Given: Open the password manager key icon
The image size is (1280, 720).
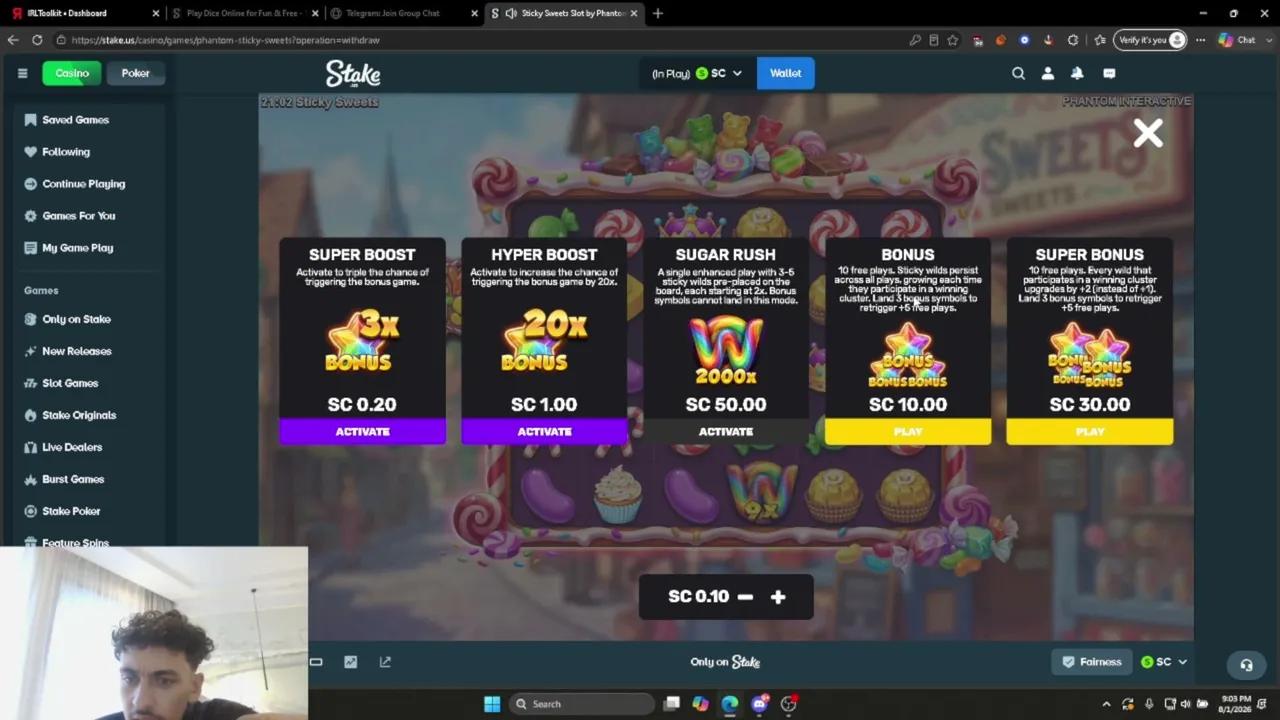Looking at the screenshot, I should [x=915, y=40].
